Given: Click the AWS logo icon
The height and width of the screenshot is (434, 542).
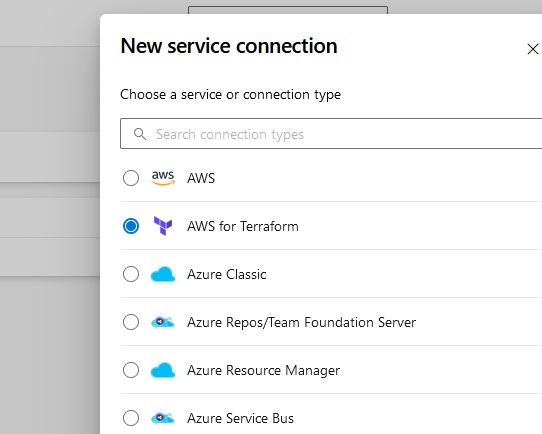Looking at the screenshot, I should [x=163, y=178].
